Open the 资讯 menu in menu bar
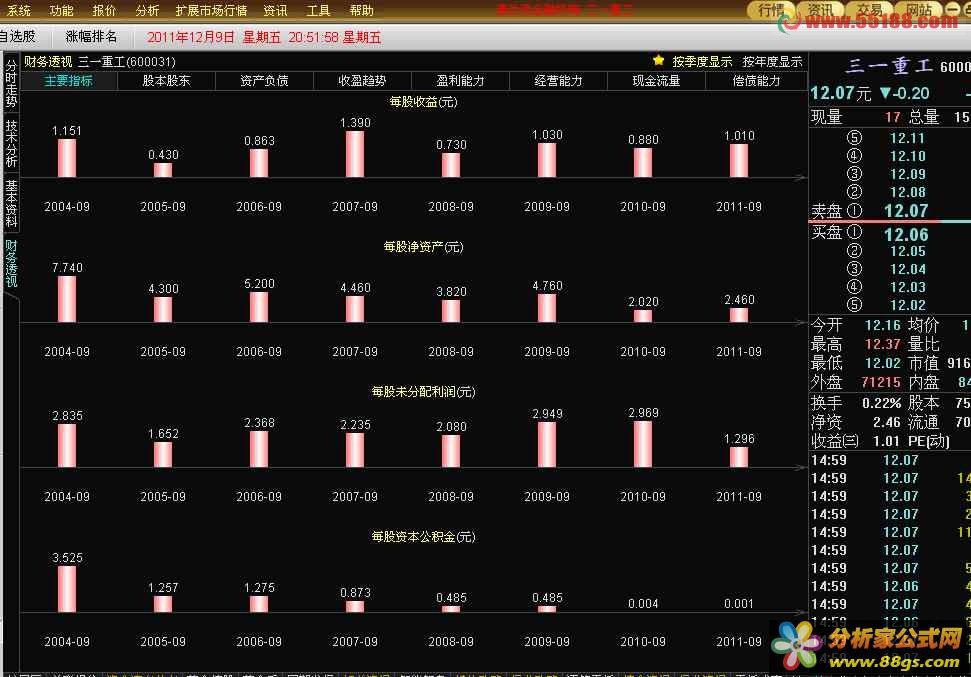 point(275,10)
